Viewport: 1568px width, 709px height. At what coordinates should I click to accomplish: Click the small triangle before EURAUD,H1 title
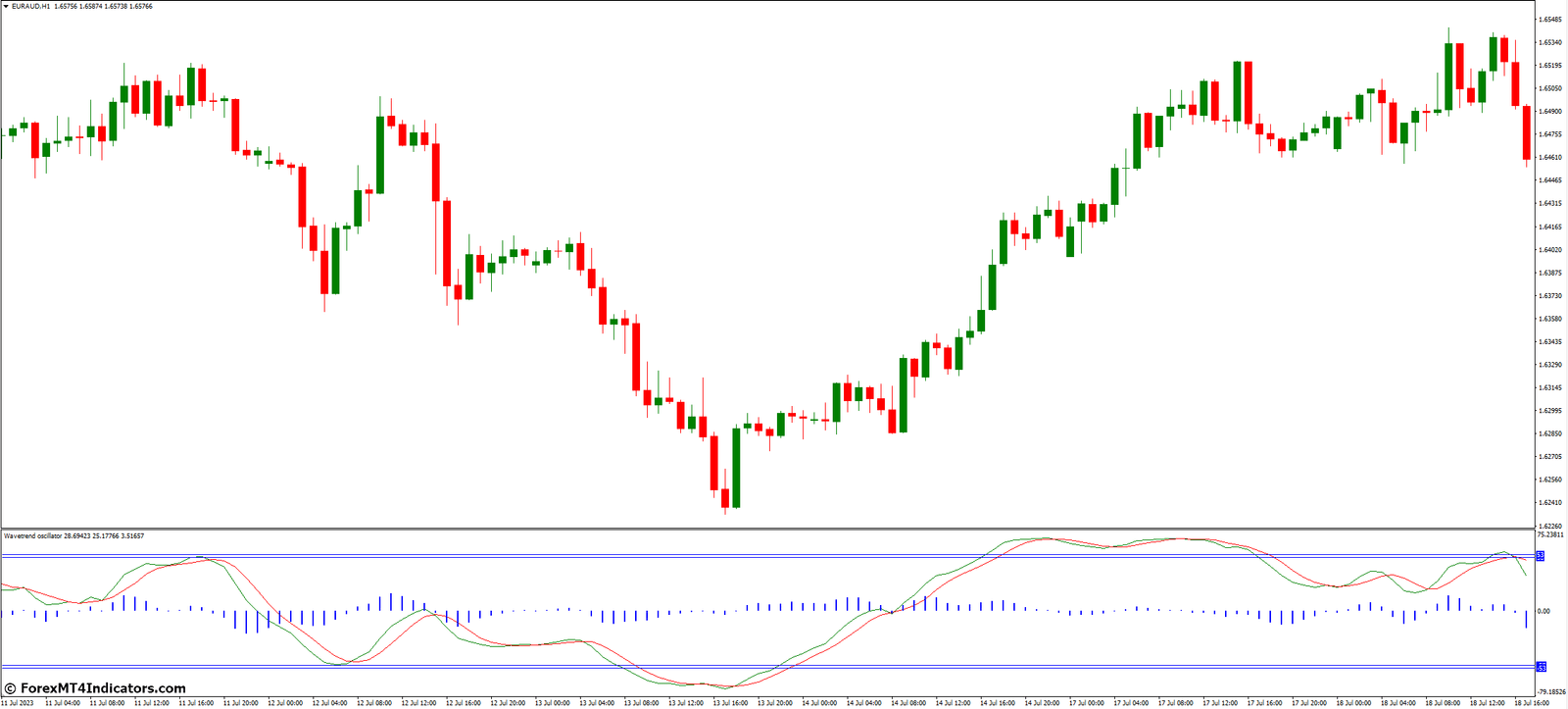5,7
